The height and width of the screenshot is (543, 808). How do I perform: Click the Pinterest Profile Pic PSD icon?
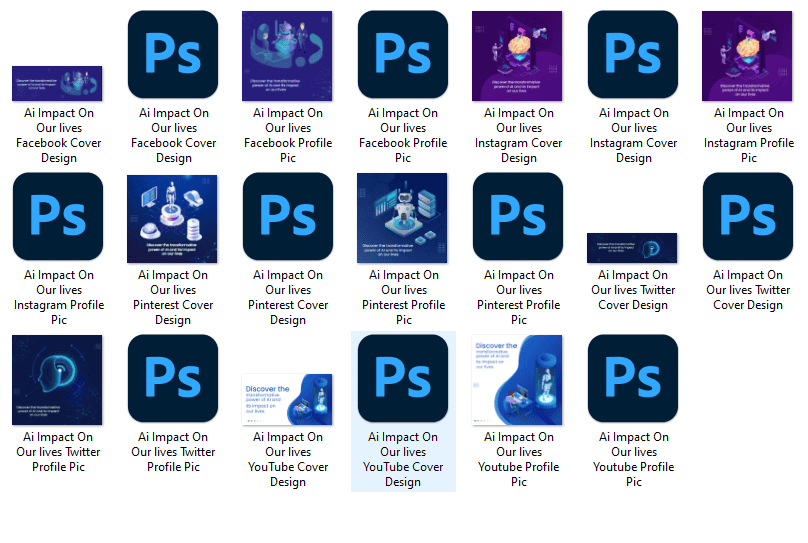pyautogui.click(x=517, y=216)
